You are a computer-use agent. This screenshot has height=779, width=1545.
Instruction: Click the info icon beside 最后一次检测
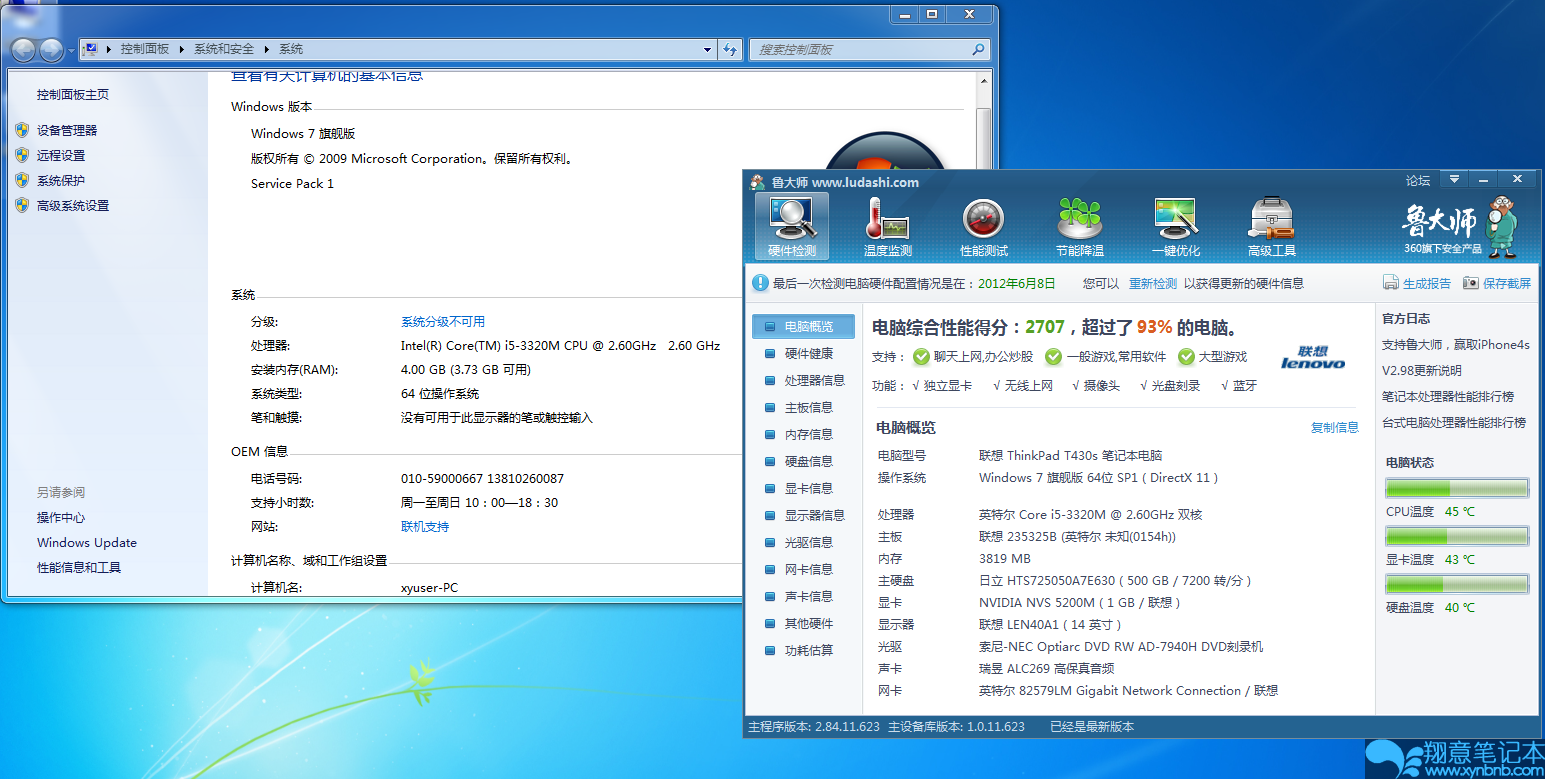(760, 283)
